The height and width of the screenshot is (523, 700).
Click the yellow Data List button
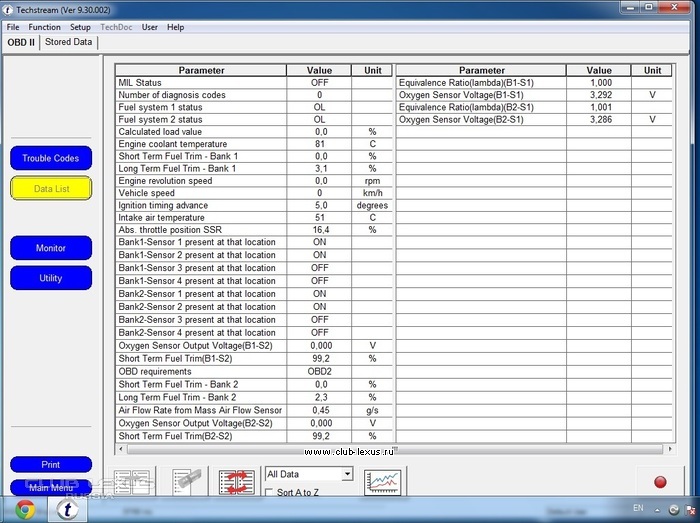coord(51,188)
